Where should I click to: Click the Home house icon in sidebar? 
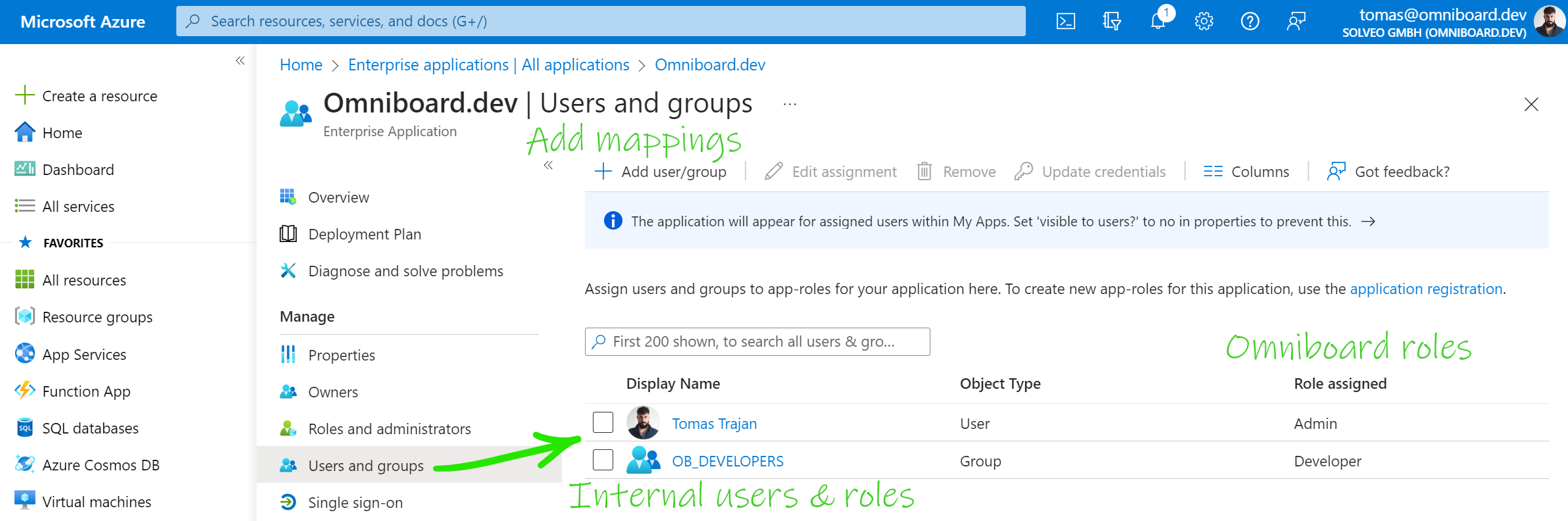[24, 132]
